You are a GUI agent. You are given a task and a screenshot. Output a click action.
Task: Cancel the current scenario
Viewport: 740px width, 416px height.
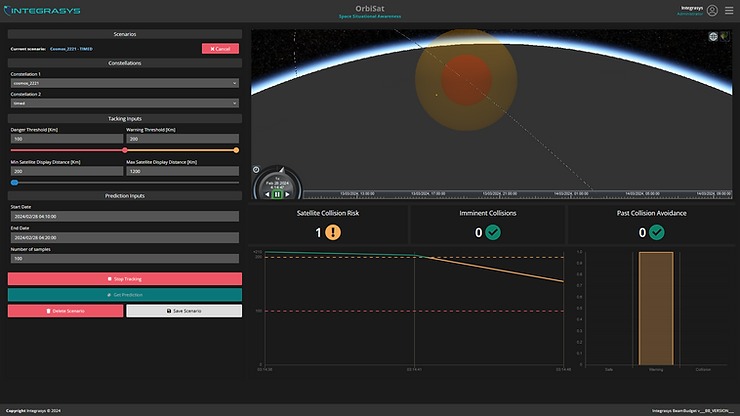pos(220,49)
